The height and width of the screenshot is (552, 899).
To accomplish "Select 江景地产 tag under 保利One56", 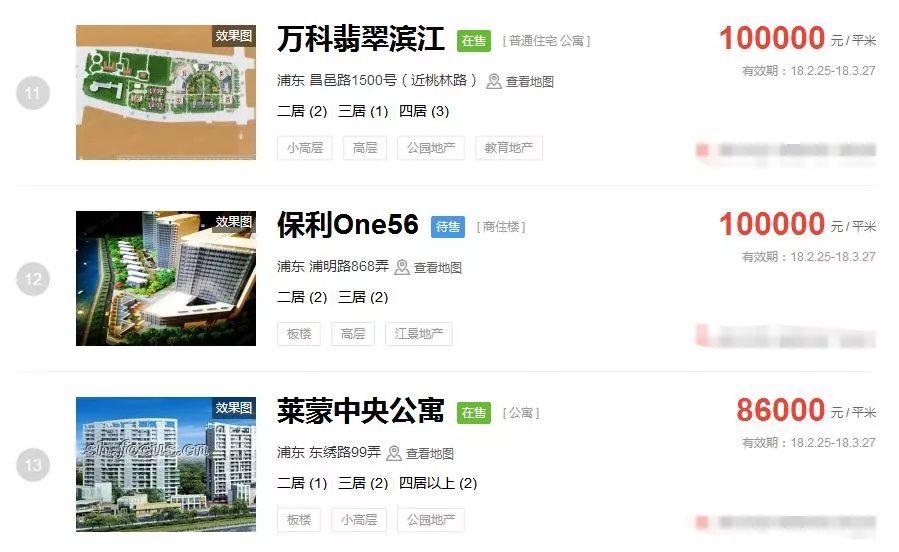I will coord(419,334).
